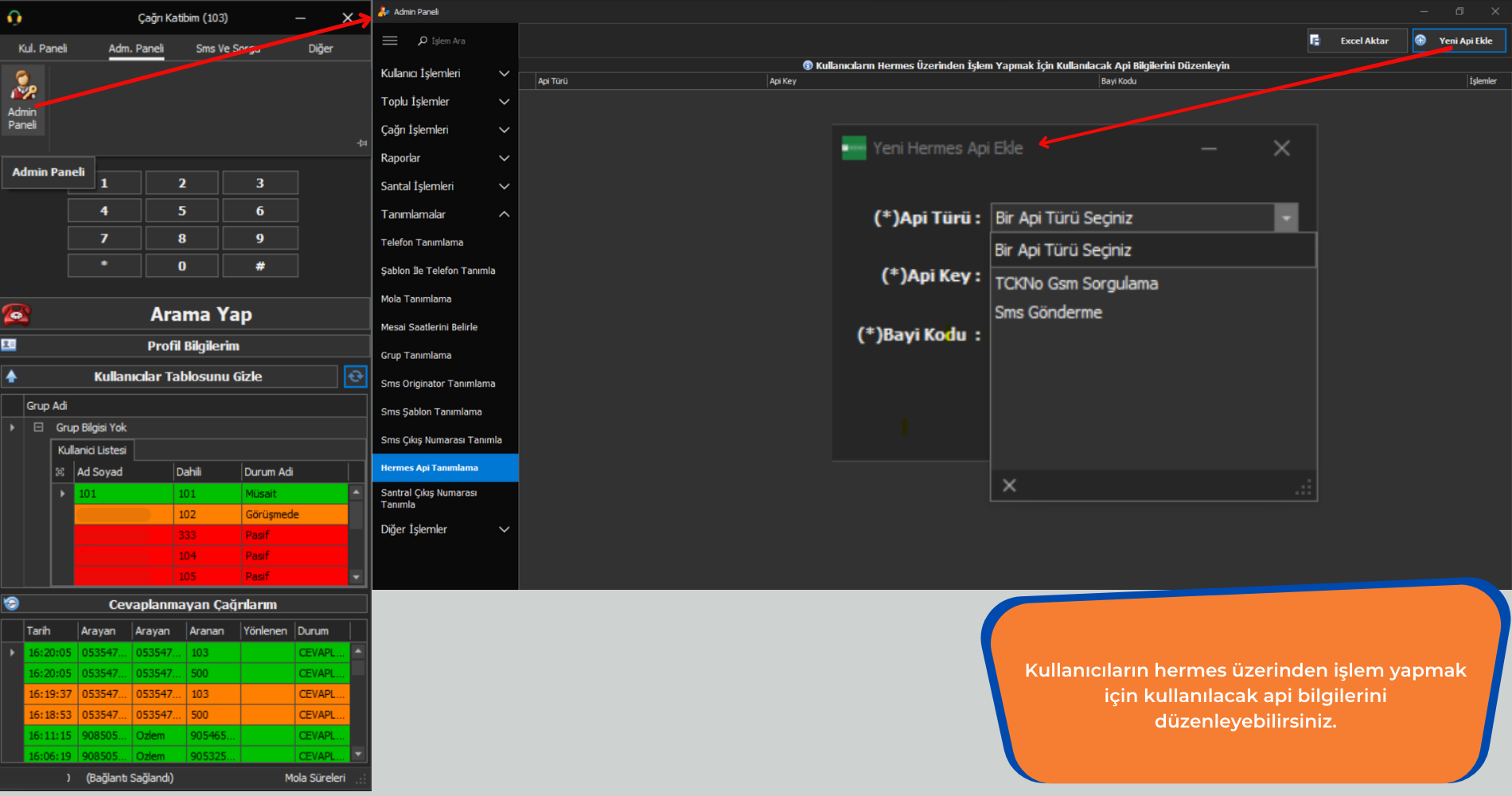Open the Api Türü combo box arrow
Screen dimensions: 1512x796
pos(1286,218)
